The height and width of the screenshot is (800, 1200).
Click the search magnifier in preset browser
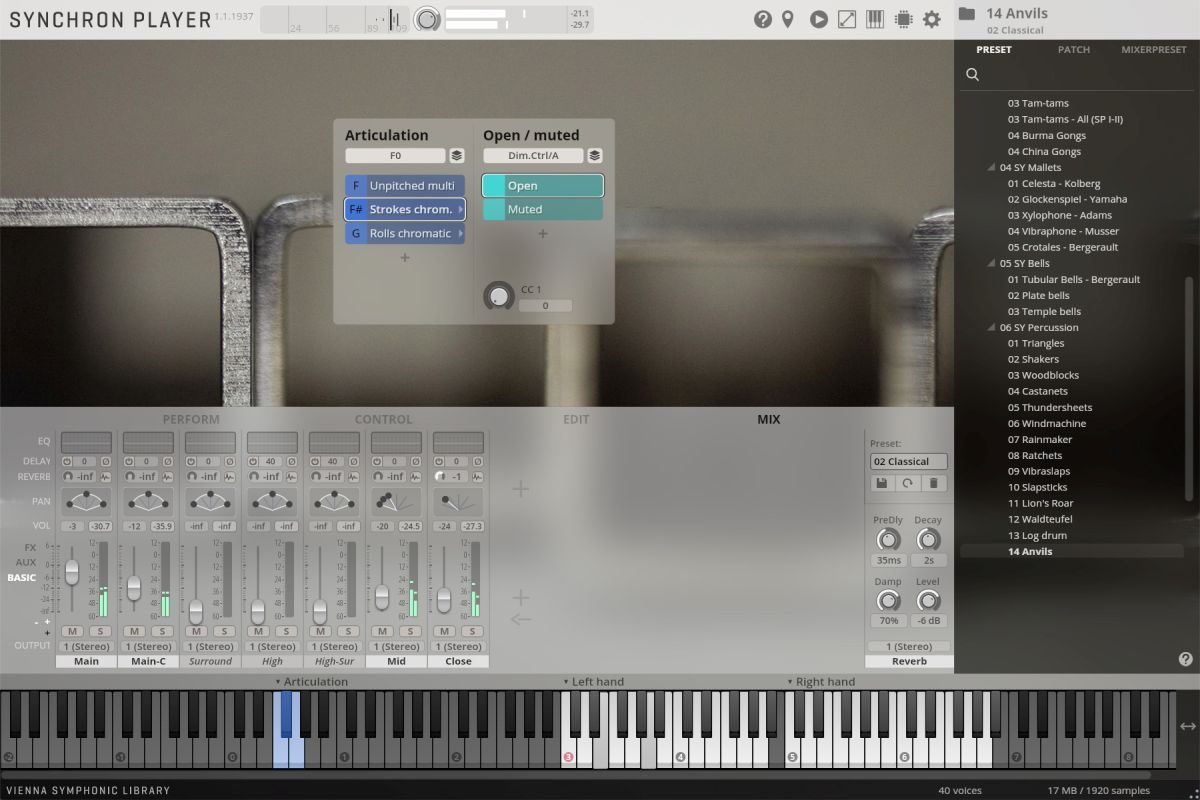972,75
